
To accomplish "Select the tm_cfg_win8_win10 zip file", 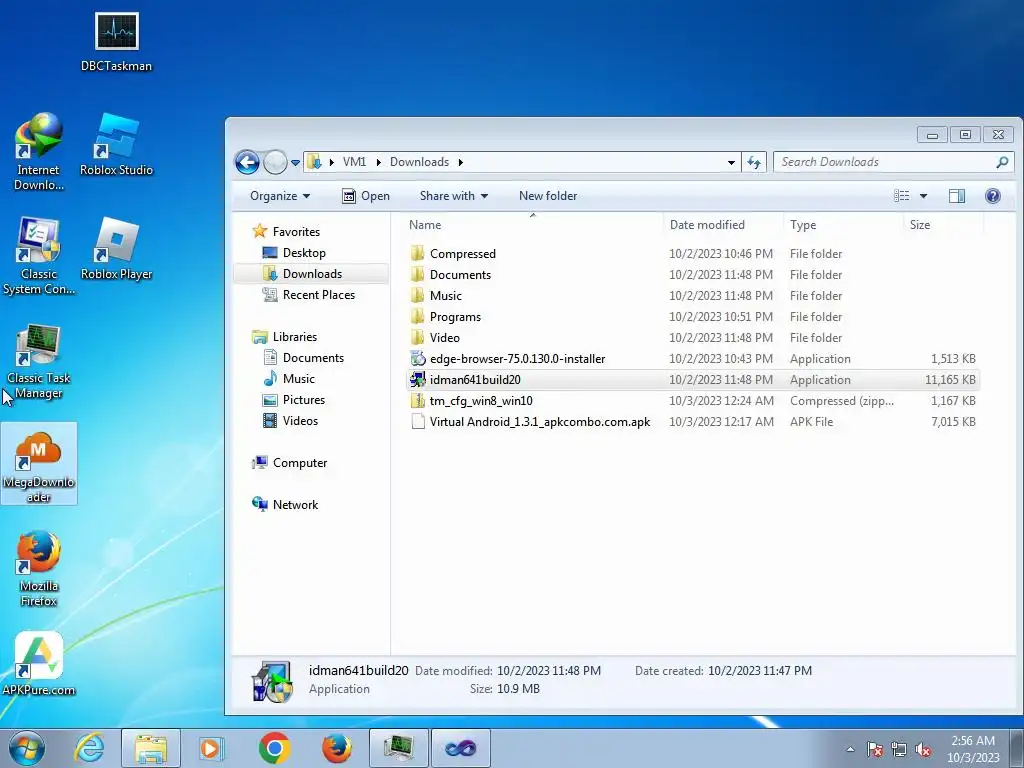I will click(692, 400).
